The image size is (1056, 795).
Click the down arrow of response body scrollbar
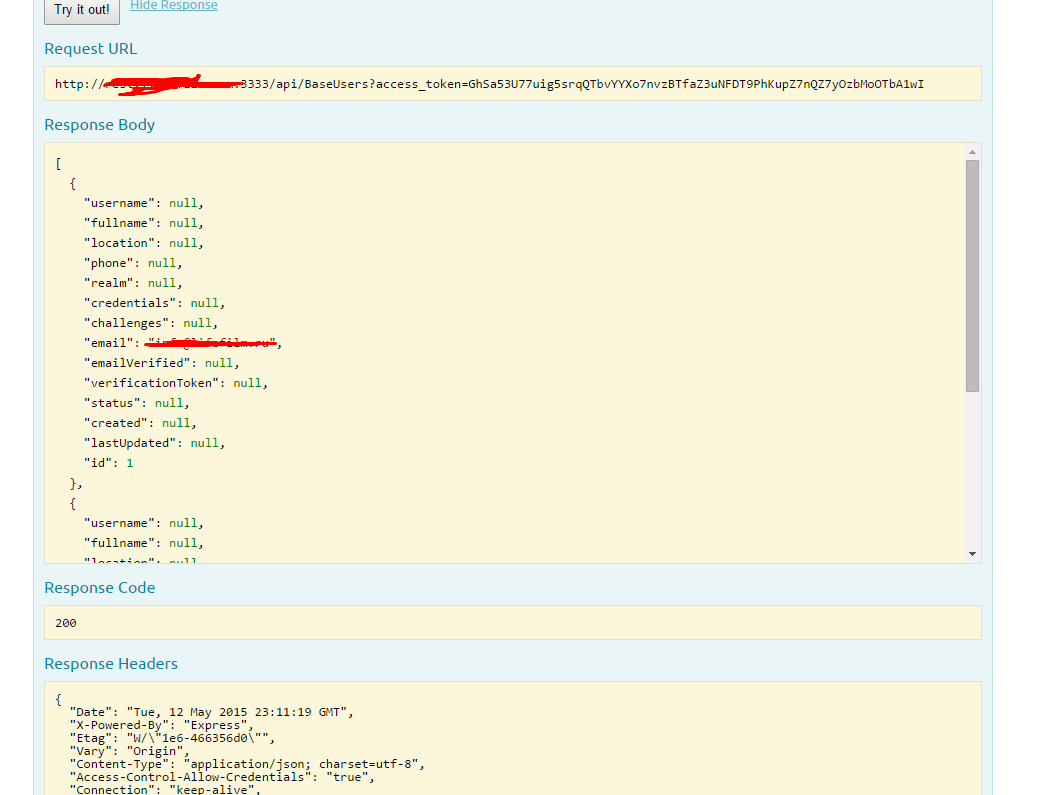point(972,553)
